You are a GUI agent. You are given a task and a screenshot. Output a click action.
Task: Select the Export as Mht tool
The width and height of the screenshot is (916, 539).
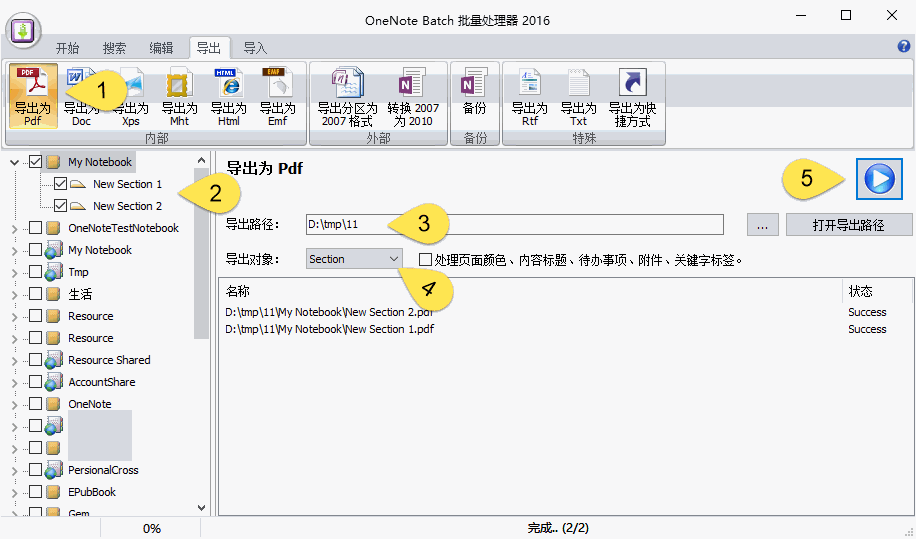click(x=179, y=96)
